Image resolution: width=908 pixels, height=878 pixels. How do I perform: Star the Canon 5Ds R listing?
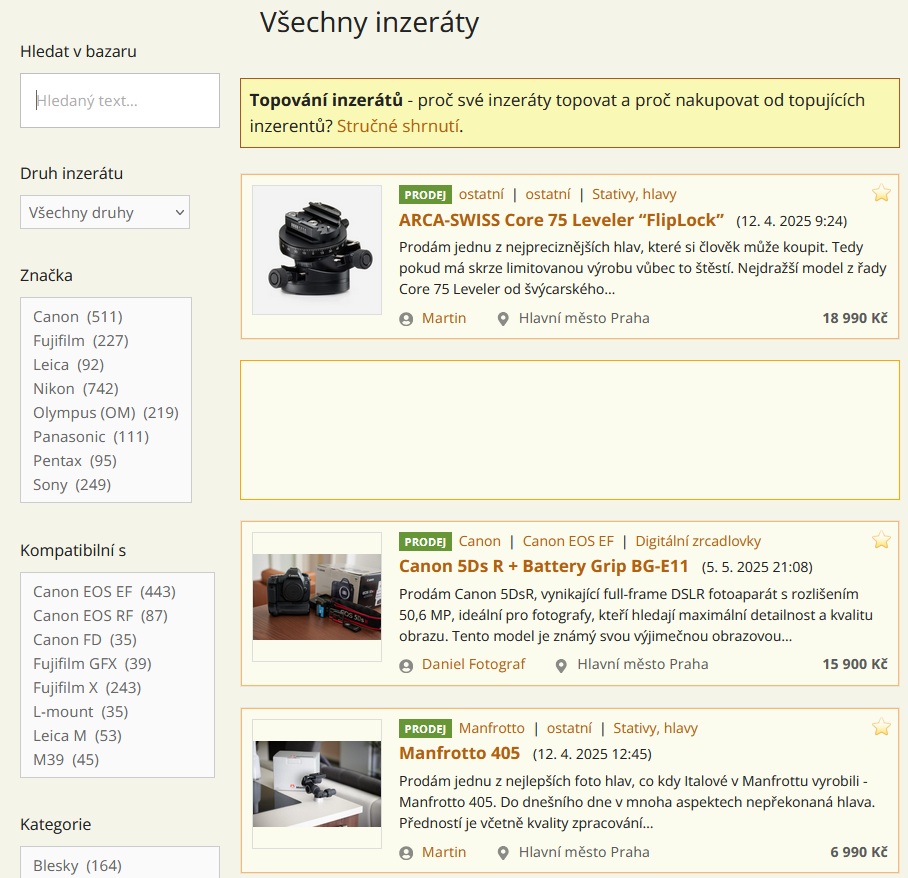click(881, 540)
